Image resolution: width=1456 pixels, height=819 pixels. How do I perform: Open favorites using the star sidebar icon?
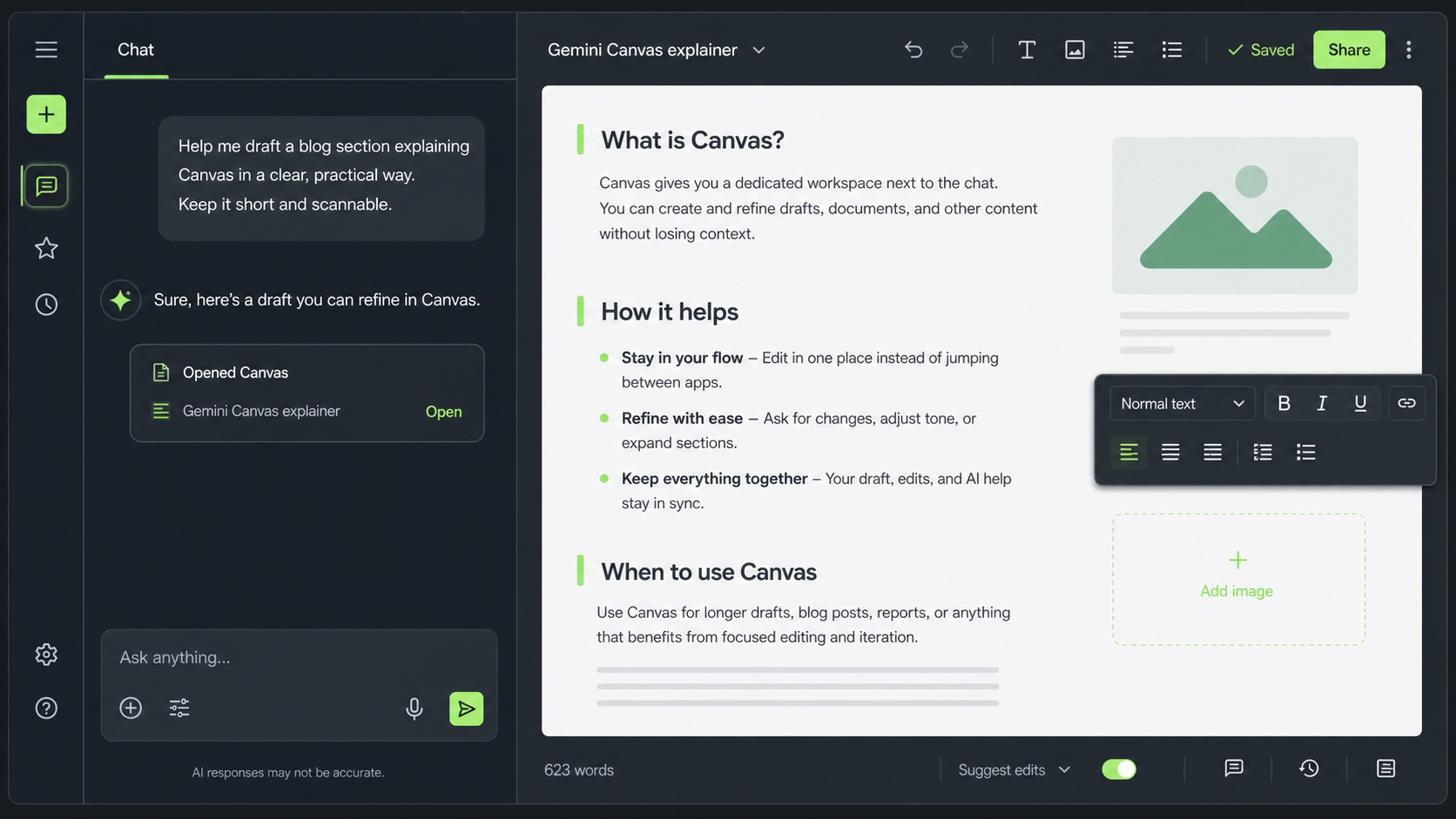pos(46,248)
